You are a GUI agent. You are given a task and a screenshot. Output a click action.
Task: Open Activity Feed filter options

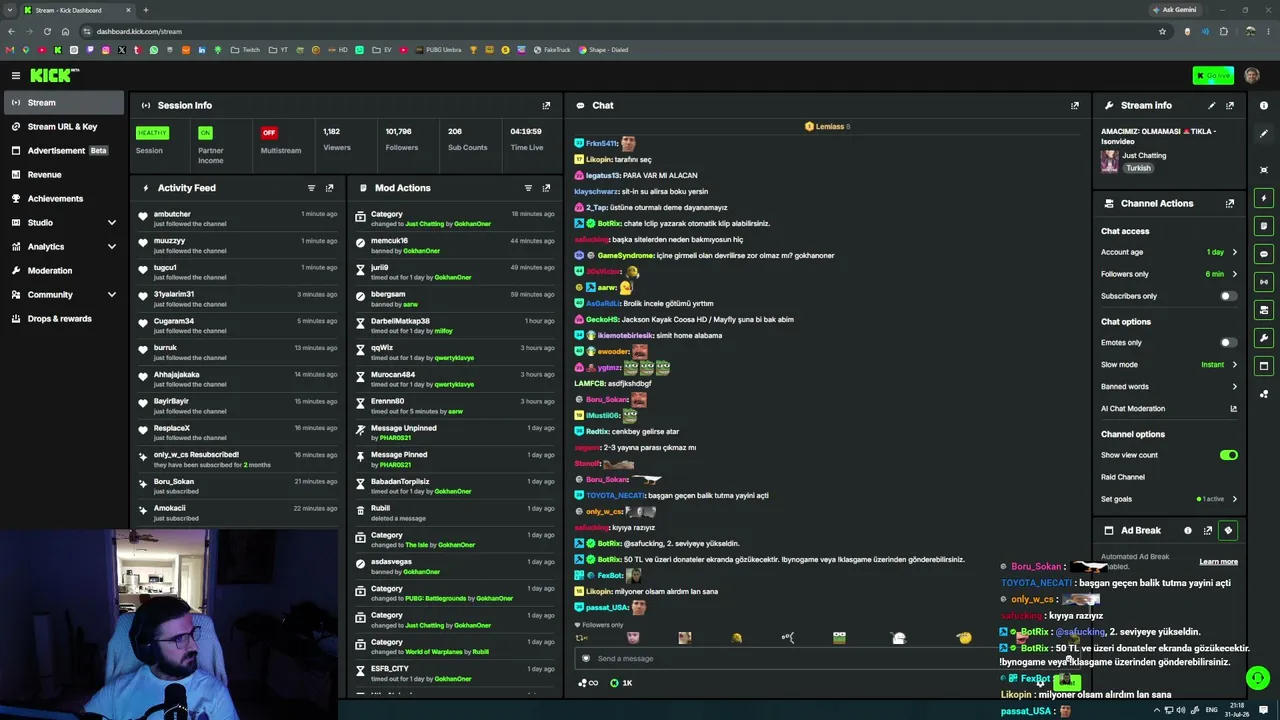312,188
